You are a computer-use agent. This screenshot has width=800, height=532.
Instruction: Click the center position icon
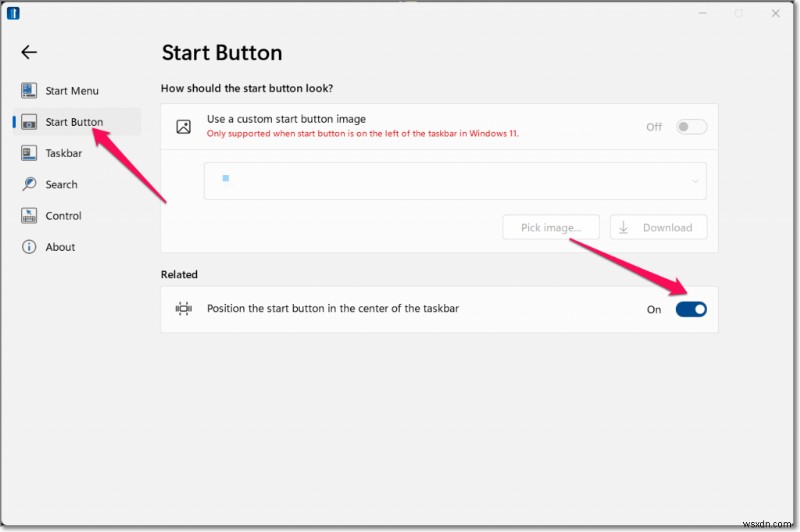click(x=183, y=309)
